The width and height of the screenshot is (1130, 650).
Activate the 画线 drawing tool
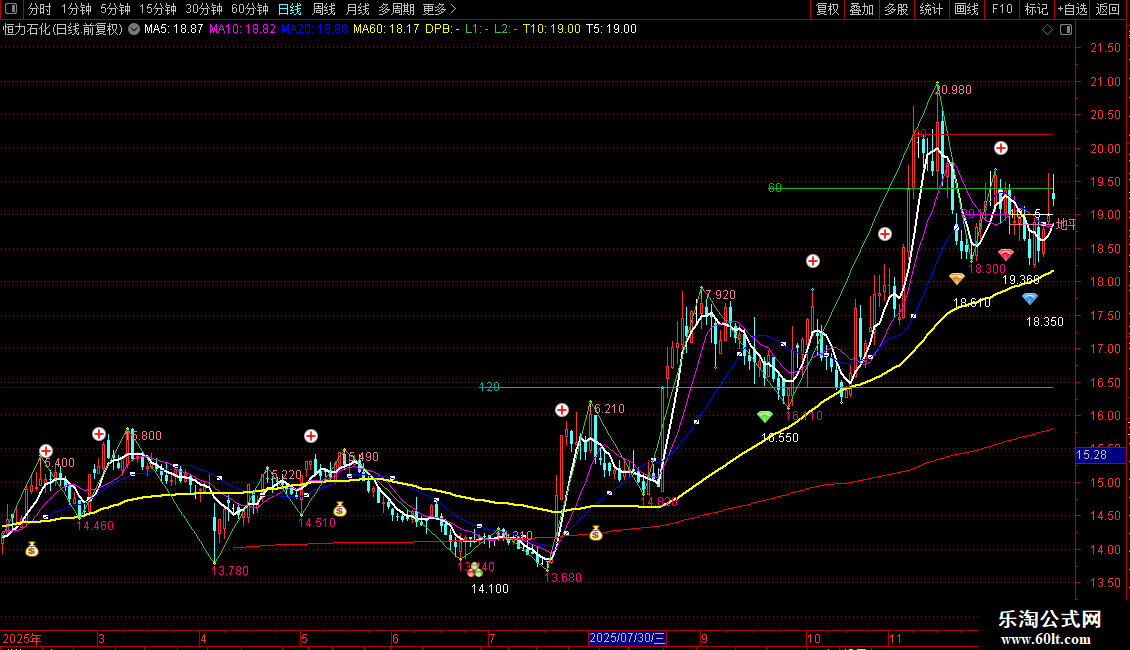pyautogui.click(x=966, y=9)
